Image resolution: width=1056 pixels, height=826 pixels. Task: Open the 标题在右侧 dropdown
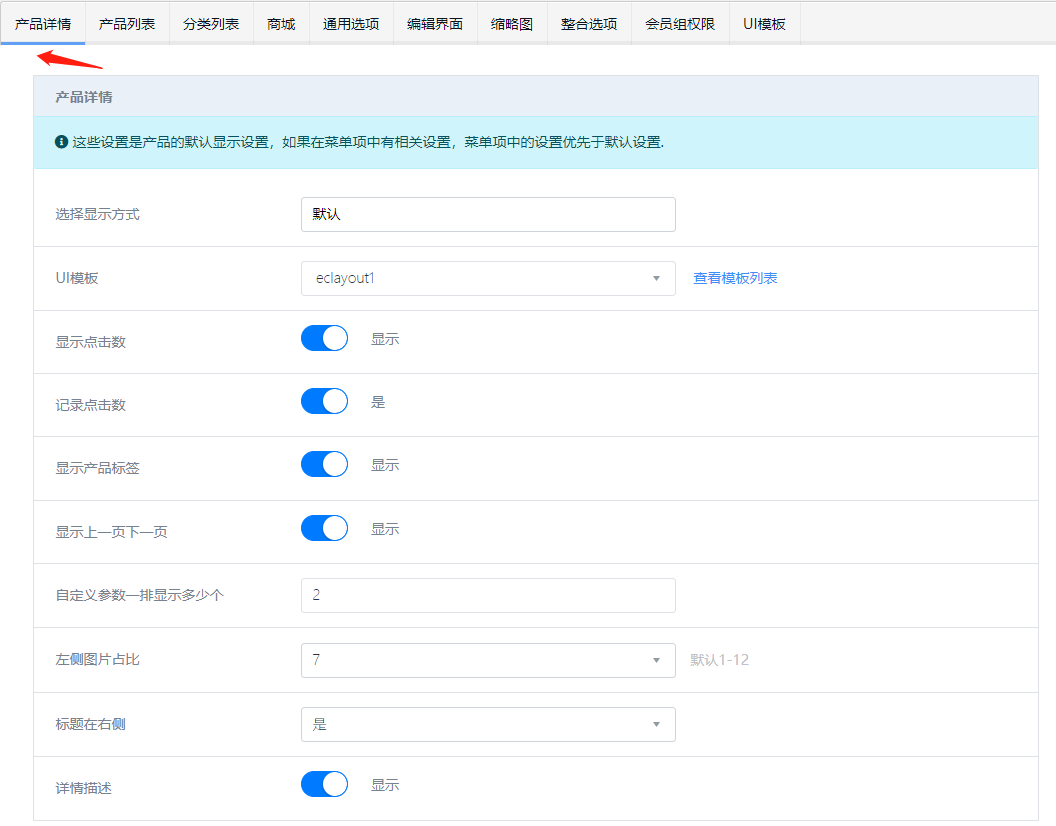(x=488, y=724)
